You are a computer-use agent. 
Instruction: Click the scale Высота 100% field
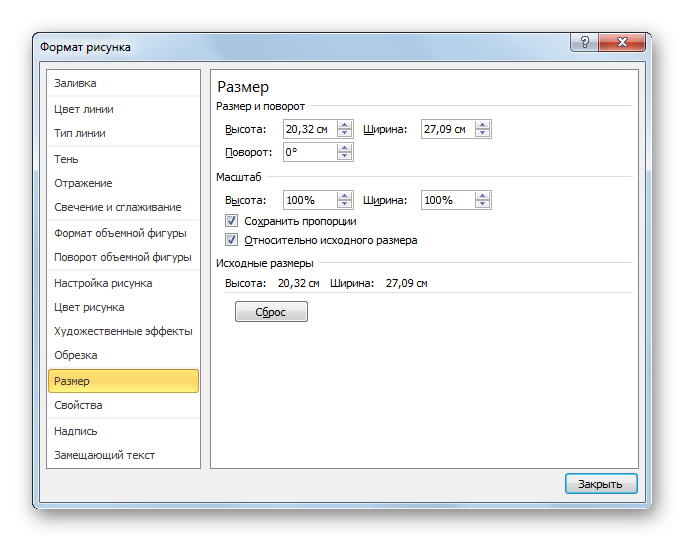[x=310, y=200]
